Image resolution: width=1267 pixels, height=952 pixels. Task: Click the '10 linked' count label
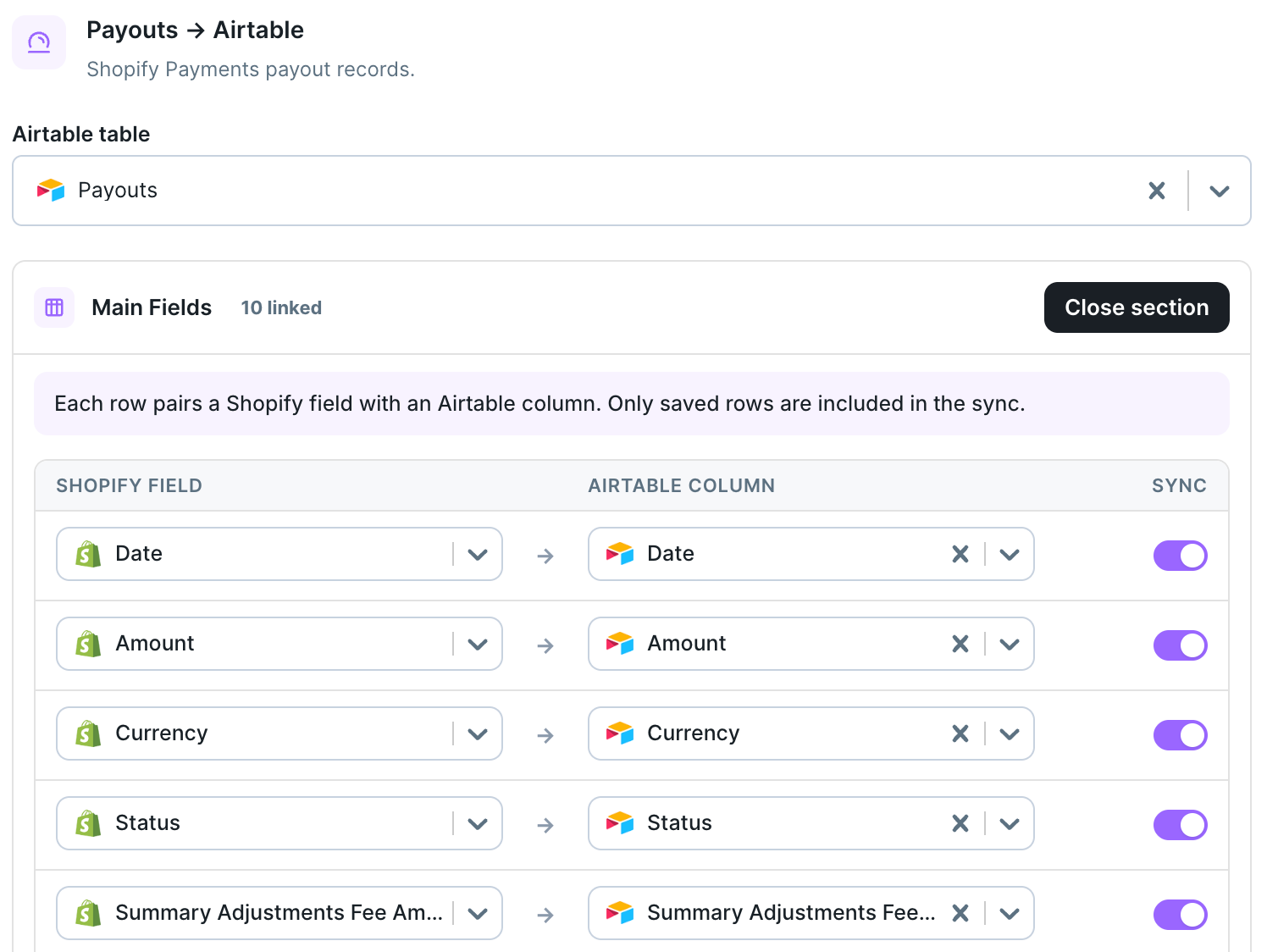pyautogui.click(x=281, y=307)
